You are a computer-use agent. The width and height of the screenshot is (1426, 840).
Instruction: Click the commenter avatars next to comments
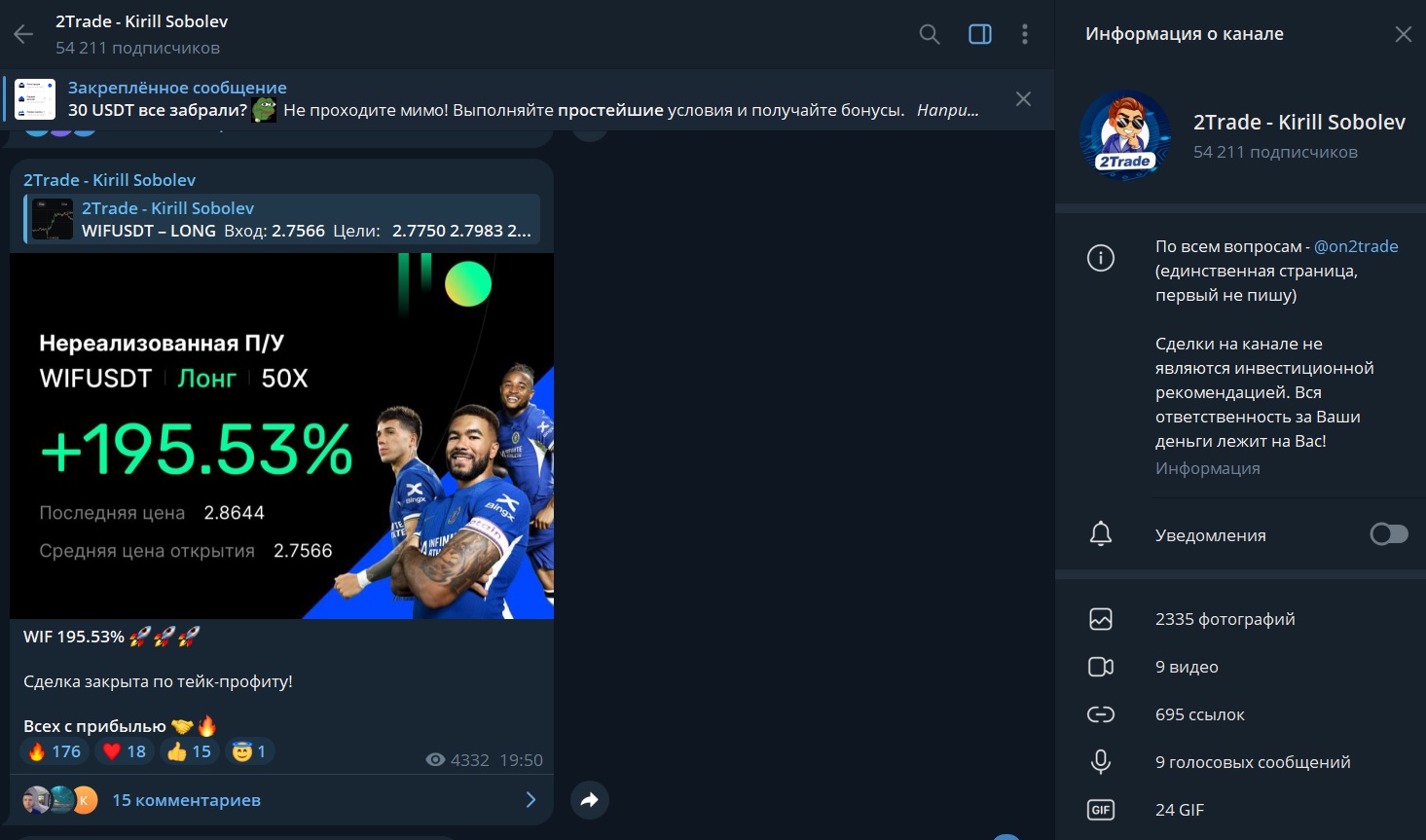(x=60, y=800)
